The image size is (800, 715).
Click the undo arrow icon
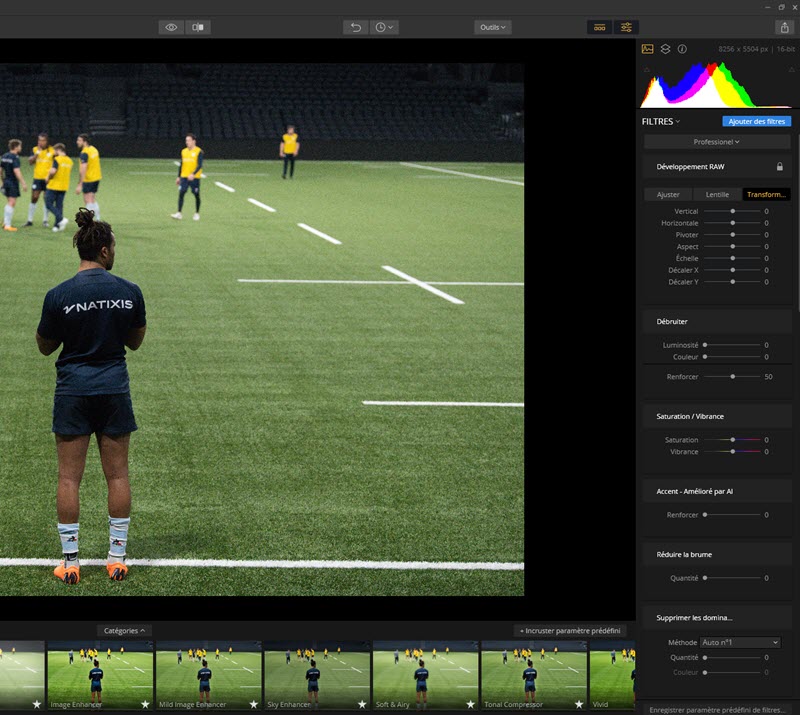click(x=356, y=27)
